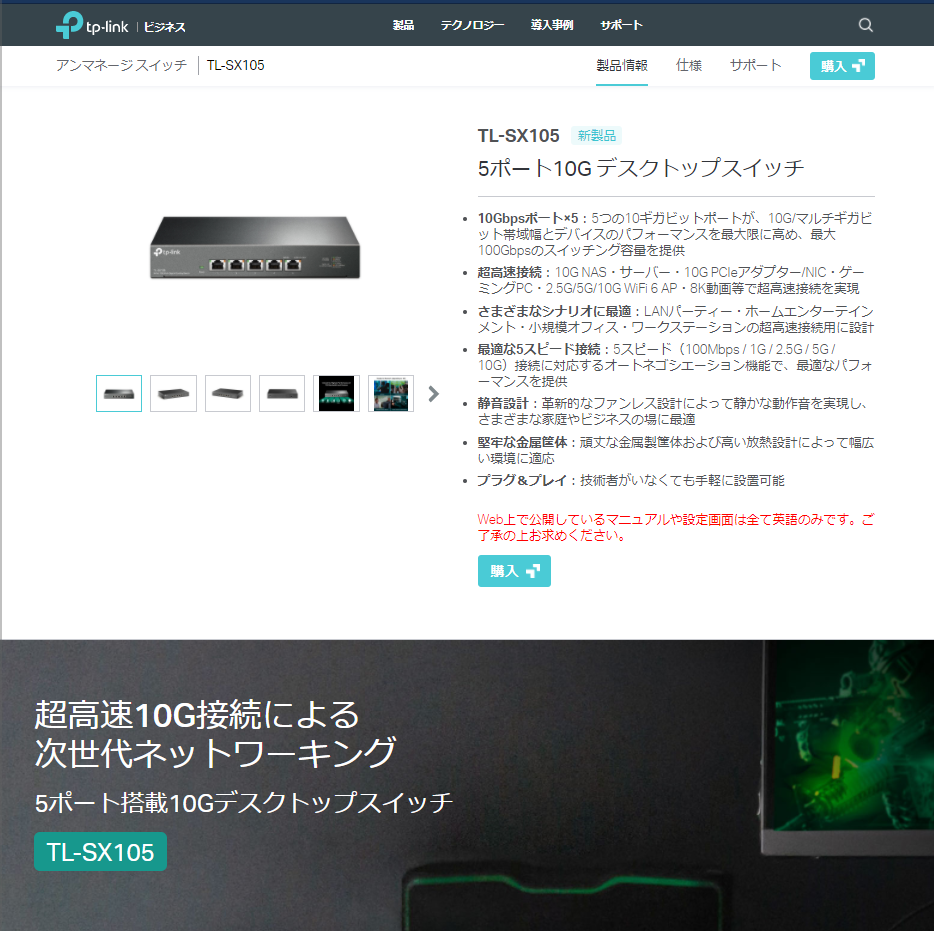Screen dimensions: 934x931
Task: Select the 製品情報 tab
Action: pyautogui.click(x=622, y=66)
